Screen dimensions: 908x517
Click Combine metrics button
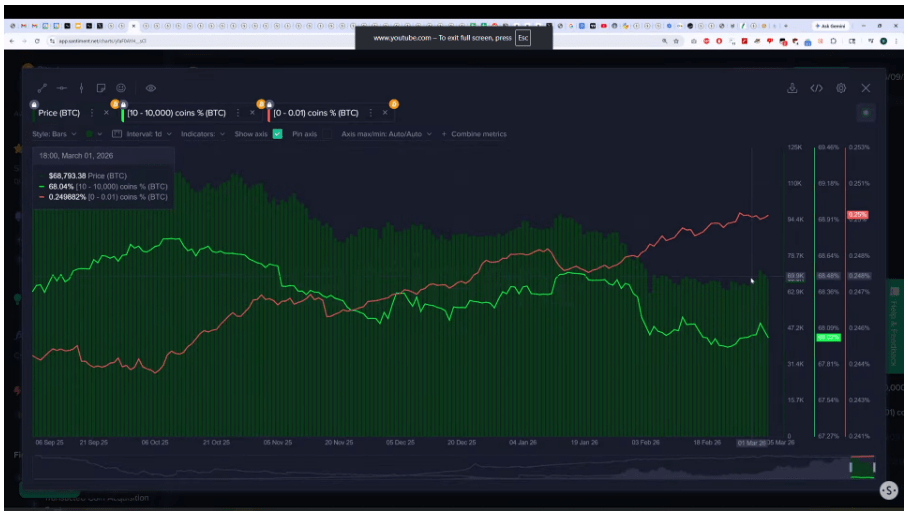point(473,134)
